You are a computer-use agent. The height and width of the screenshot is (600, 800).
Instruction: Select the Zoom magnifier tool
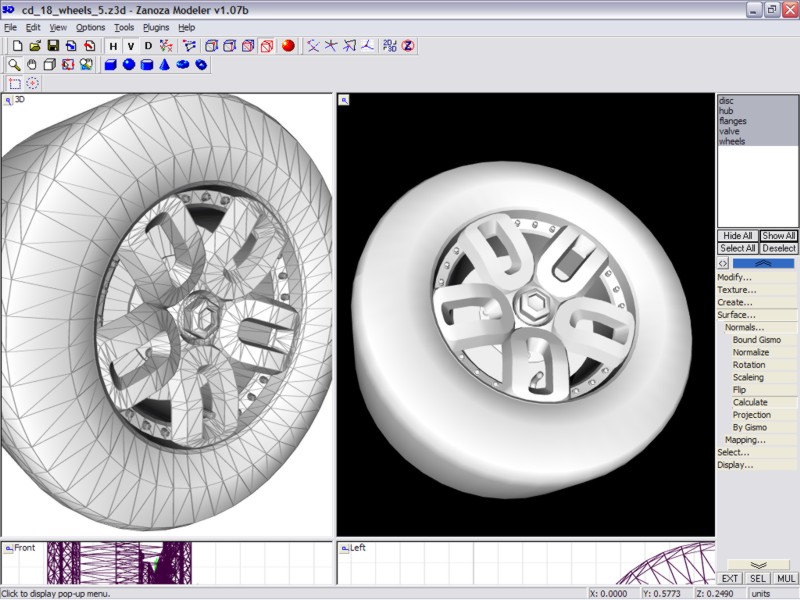pos(14,65)
